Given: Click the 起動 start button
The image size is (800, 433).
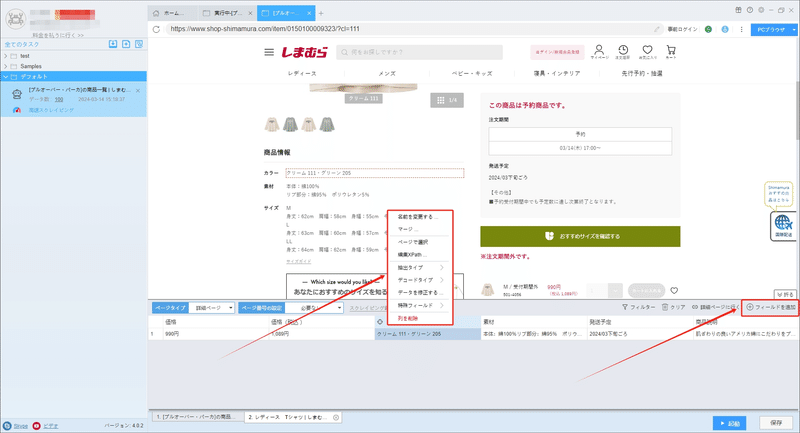Looking at the screenshot, I should coord(730,423).
